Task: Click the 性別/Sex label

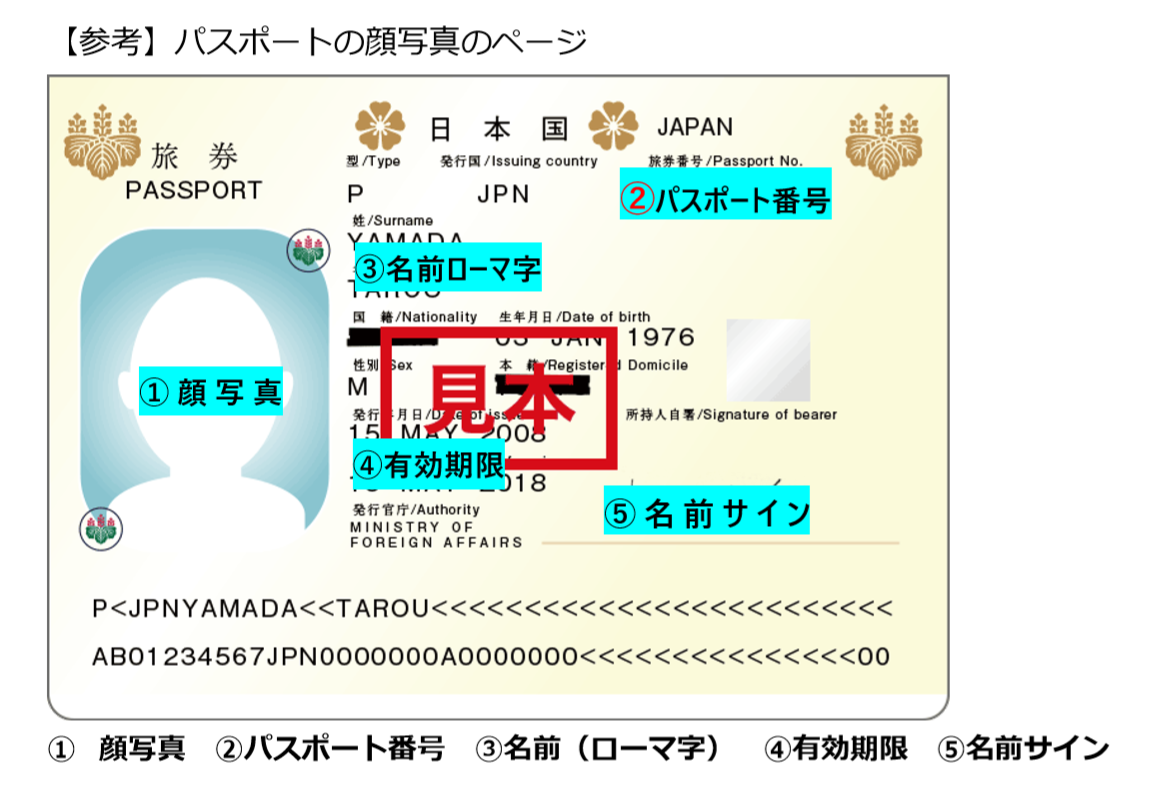Action: coord(383,365)
